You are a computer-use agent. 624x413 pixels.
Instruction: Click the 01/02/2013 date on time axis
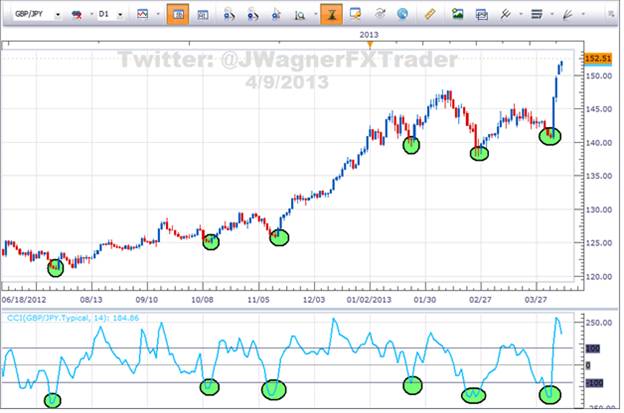pos(366,298)
